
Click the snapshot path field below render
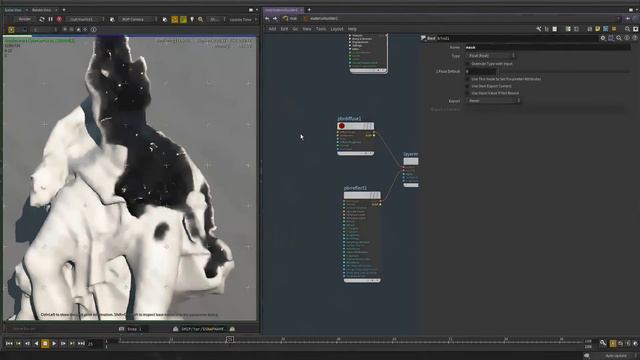tap(202, 329)
